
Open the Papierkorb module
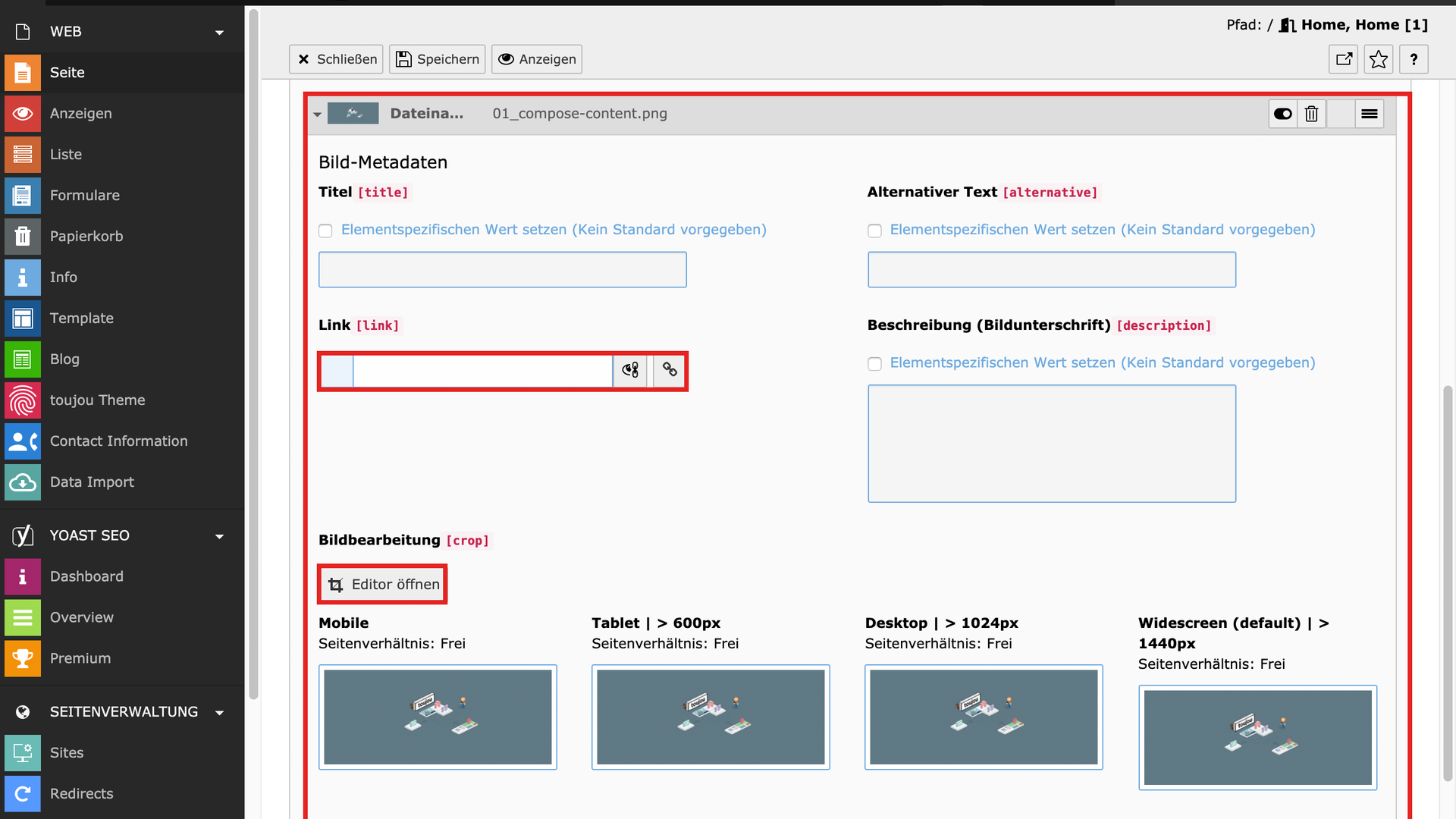coord(86,237)
